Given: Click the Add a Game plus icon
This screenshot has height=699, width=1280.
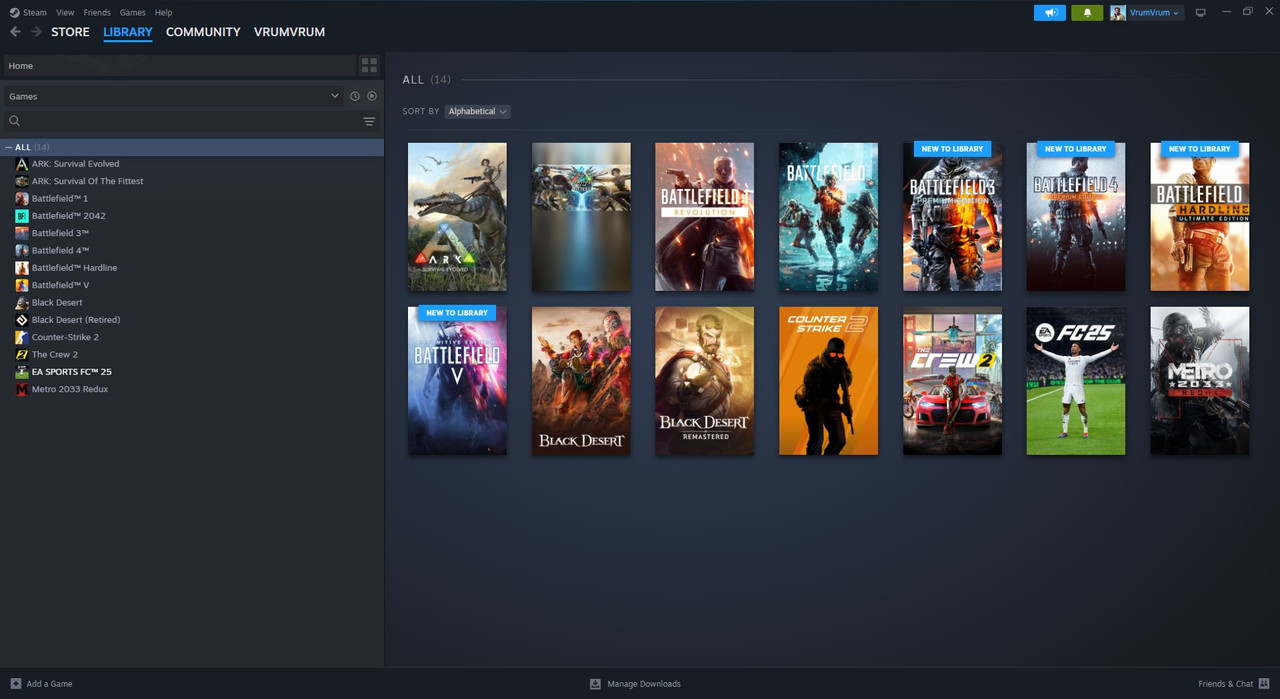Looking at the screenshot, I should tap(15, 684).
